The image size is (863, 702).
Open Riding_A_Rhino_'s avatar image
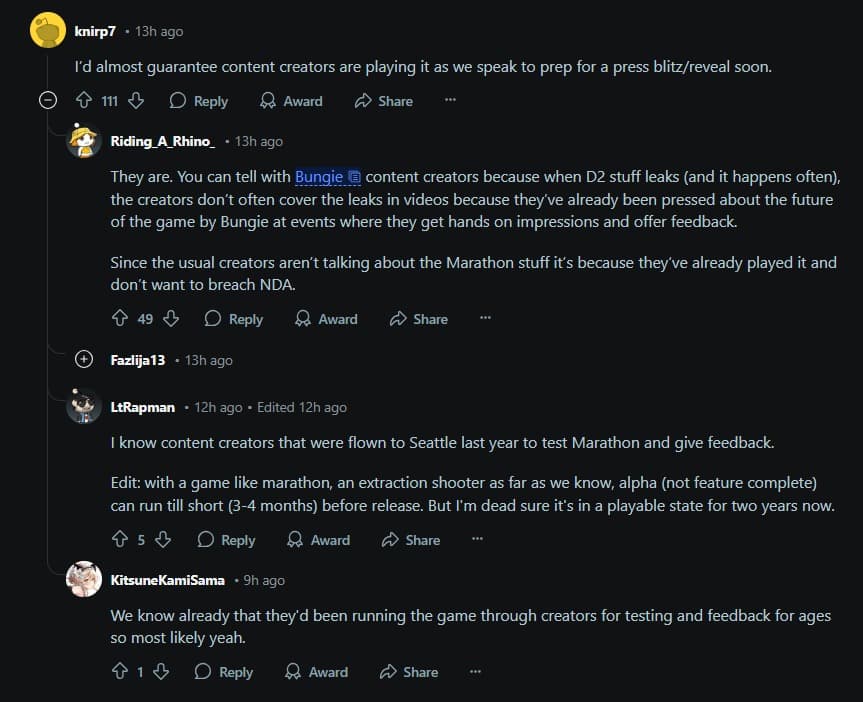pos(84,141)
